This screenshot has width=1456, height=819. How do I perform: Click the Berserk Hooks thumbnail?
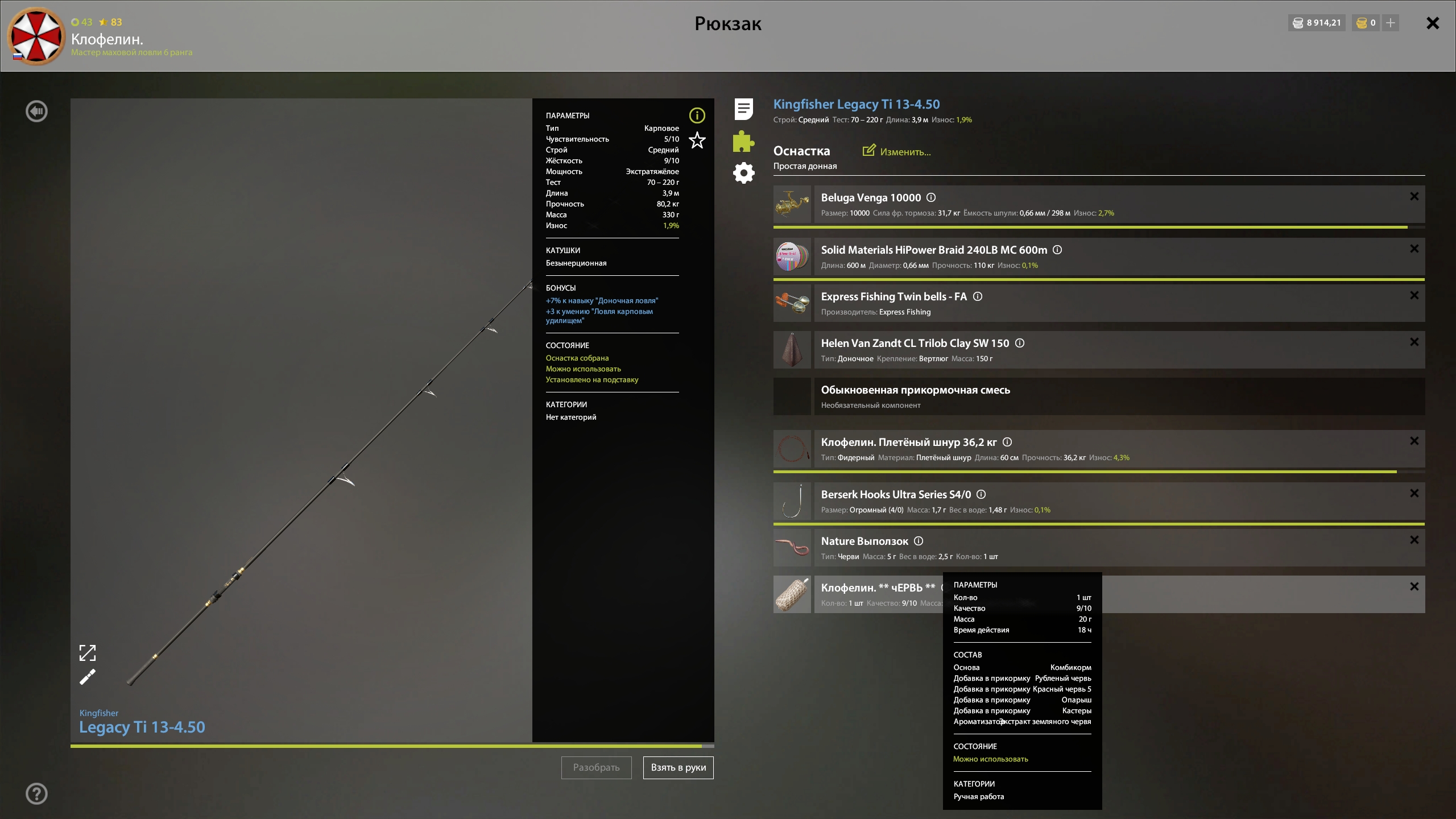(x=792, y=501)
